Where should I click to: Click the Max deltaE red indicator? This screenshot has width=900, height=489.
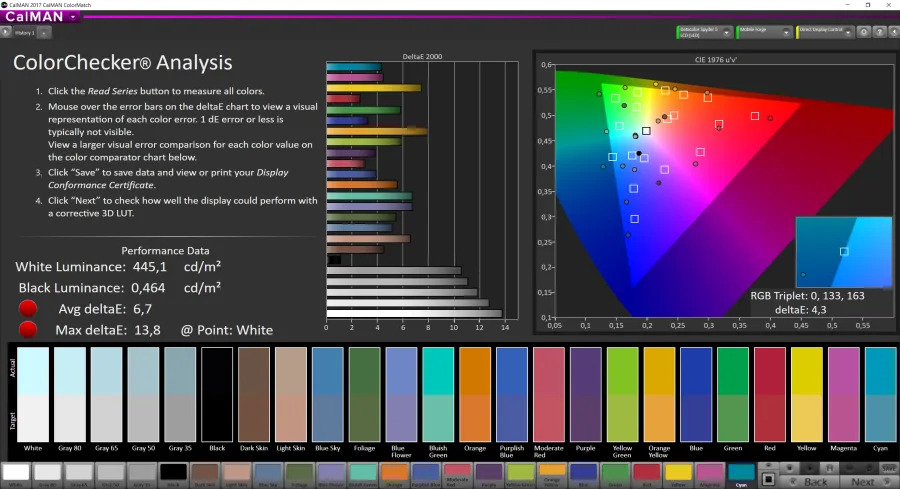28,330
